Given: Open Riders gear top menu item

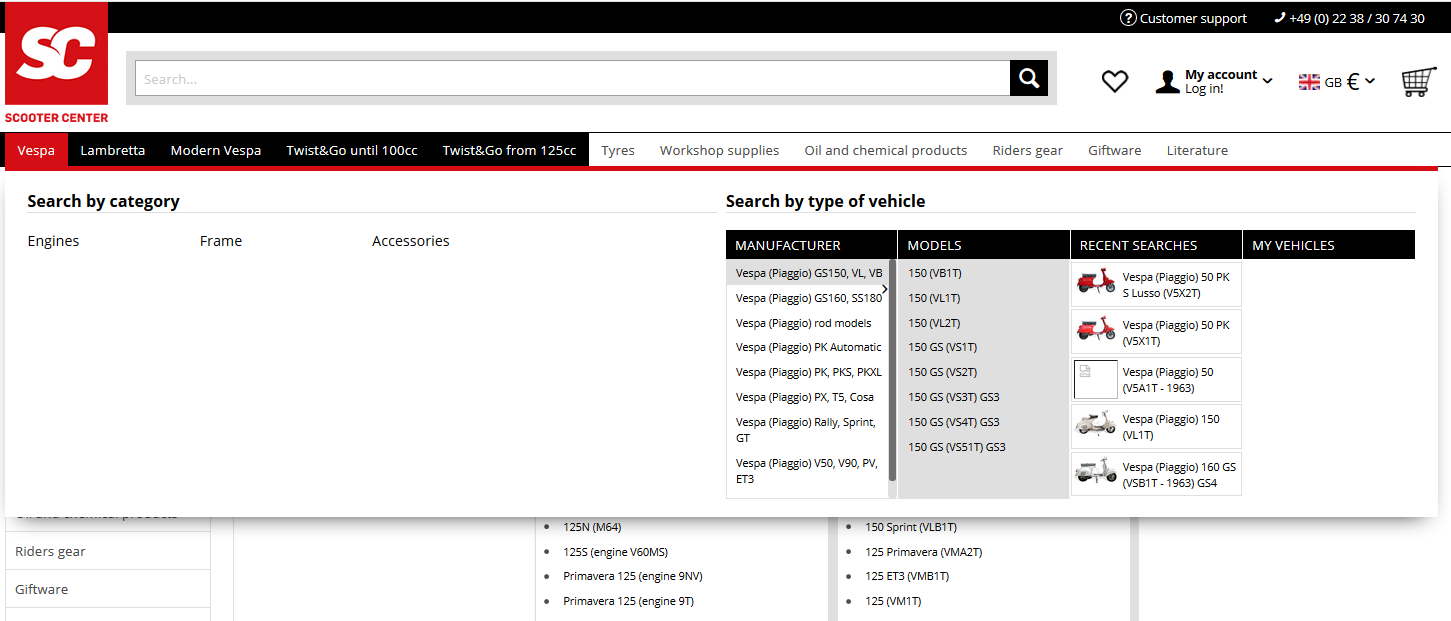Looking at the screenshot, I should tap(1027, 150).
